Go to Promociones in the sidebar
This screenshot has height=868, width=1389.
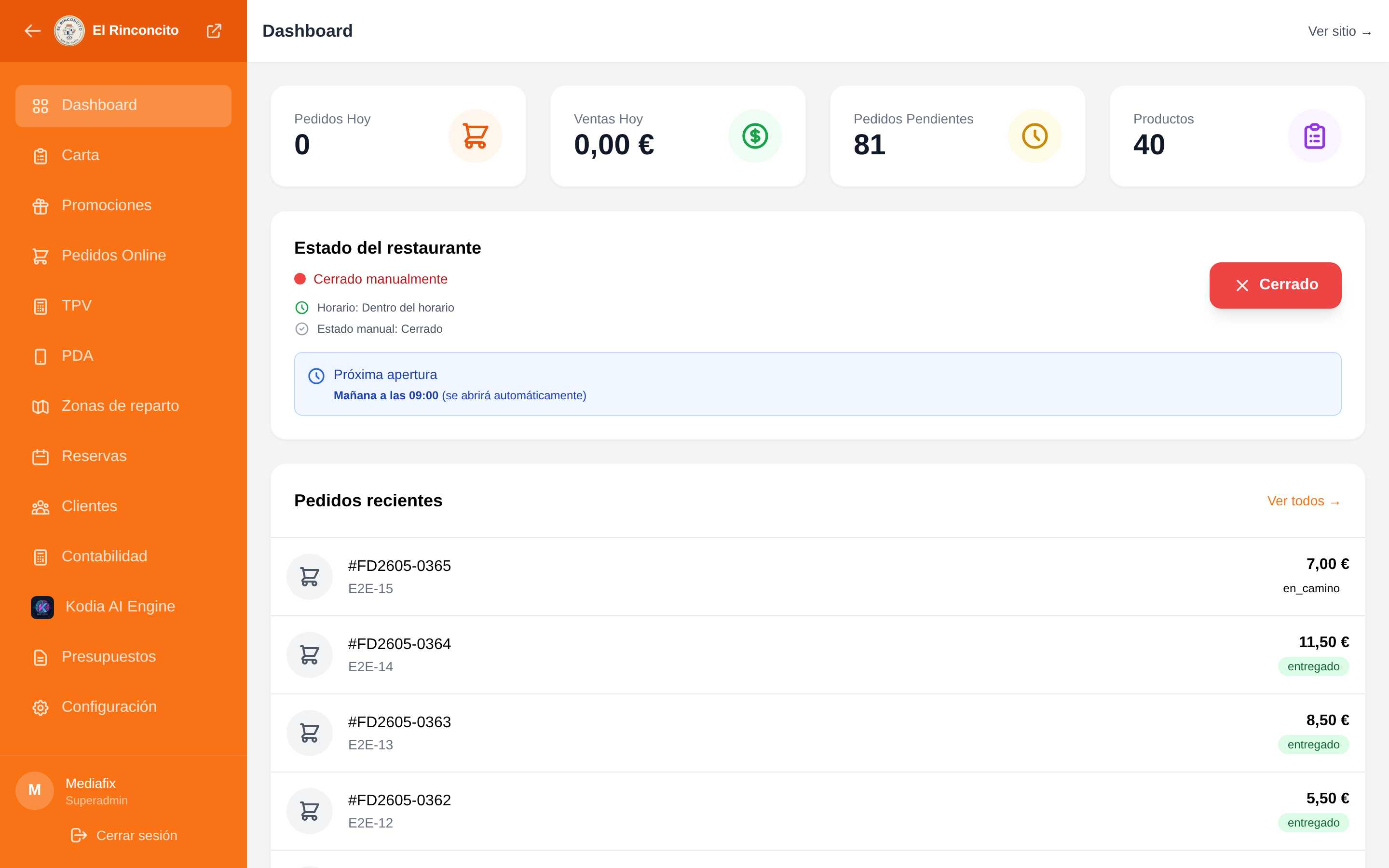tap(123, 205)
